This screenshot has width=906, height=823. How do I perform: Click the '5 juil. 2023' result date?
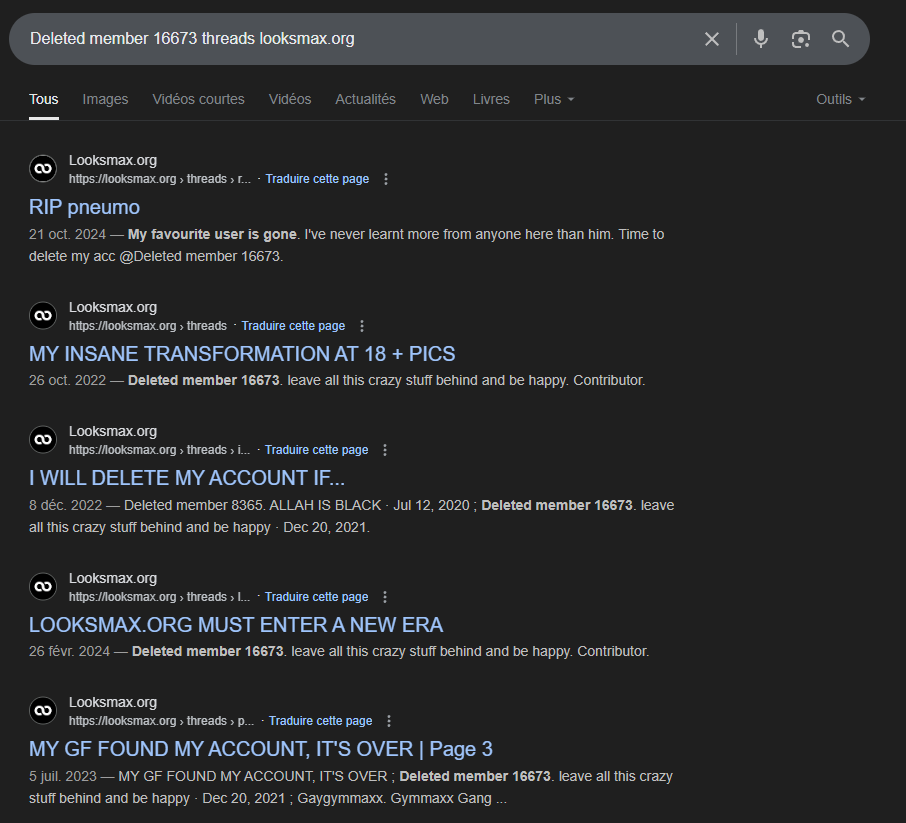click(x=63, y=776)
